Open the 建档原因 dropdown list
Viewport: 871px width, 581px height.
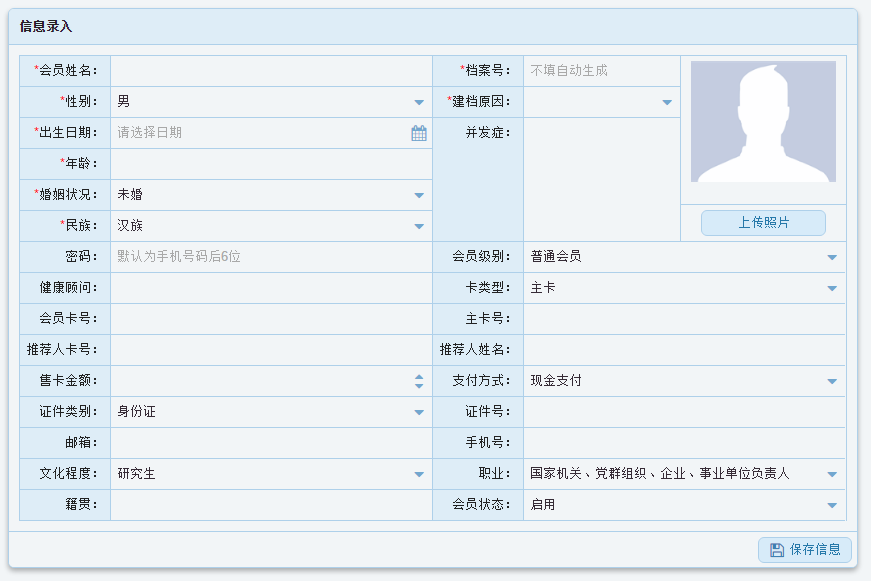click(667, 102)
